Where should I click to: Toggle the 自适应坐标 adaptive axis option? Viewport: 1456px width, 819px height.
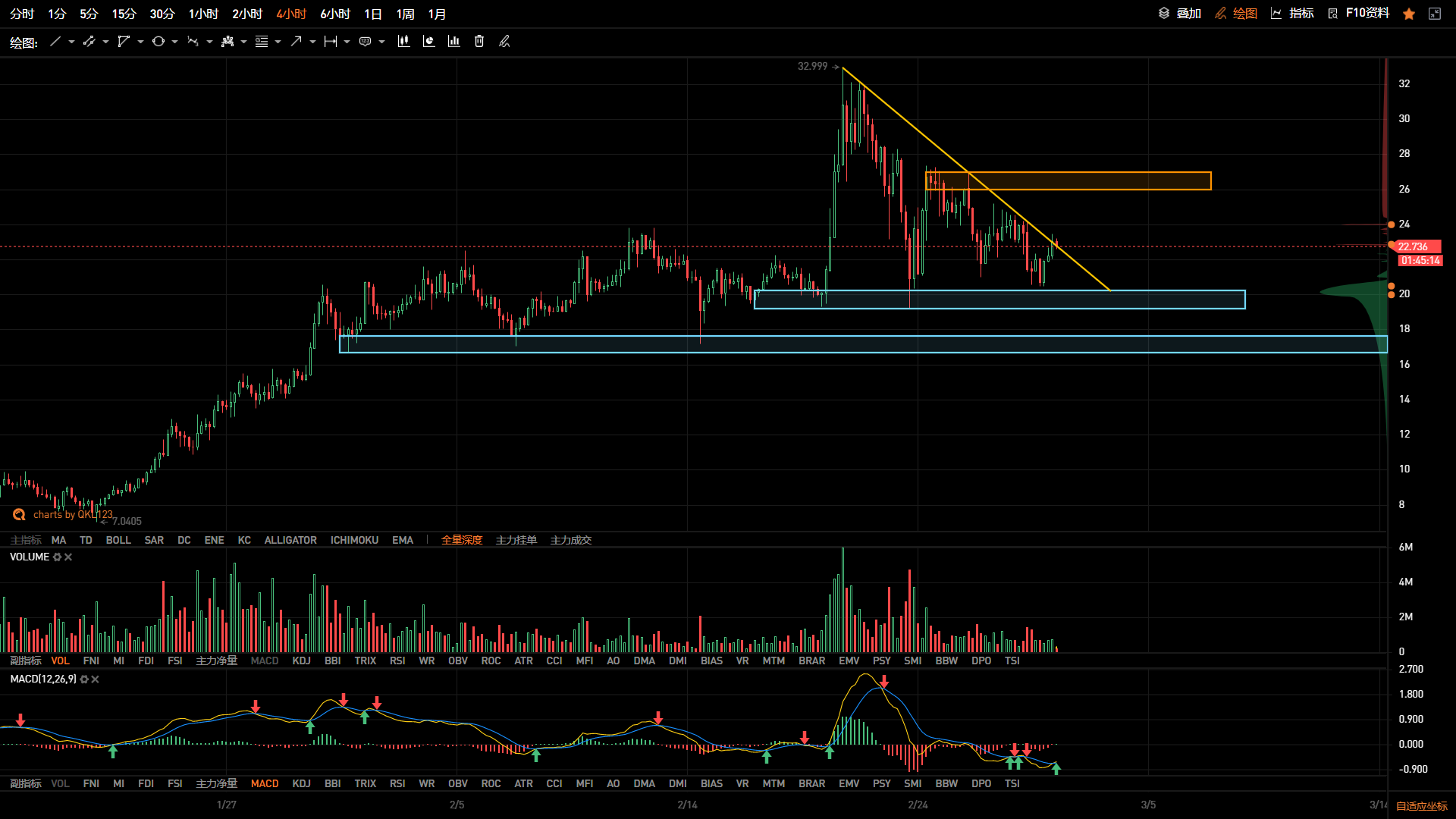click(x=1422, y=806)
